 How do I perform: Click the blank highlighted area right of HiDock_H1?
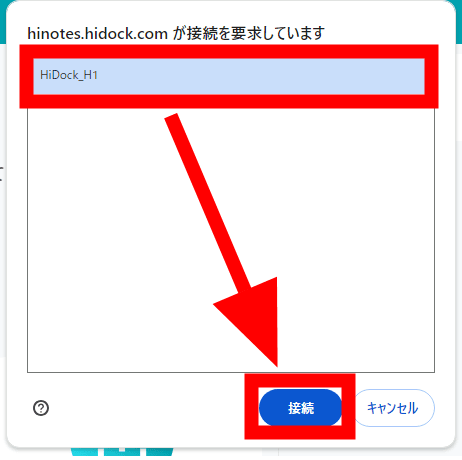260,76
